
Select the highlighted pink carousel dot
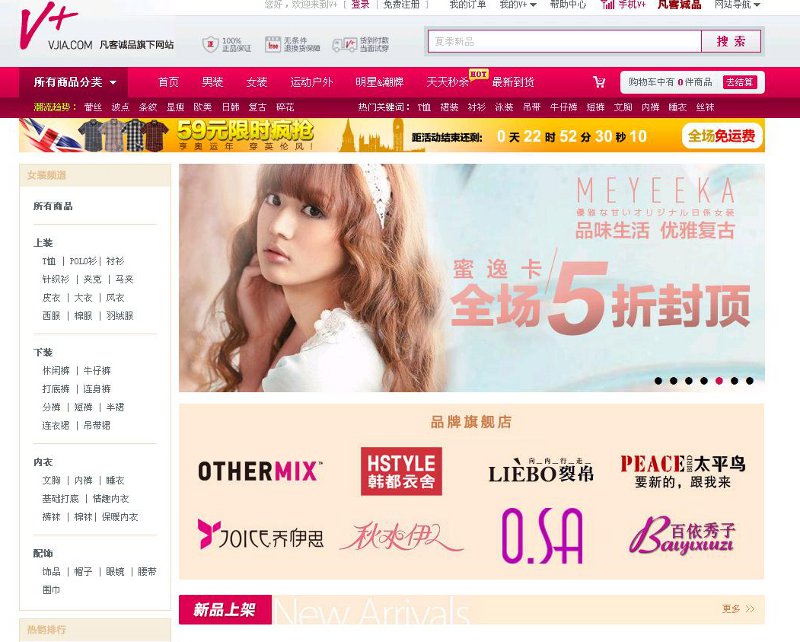tap(719, 381)
